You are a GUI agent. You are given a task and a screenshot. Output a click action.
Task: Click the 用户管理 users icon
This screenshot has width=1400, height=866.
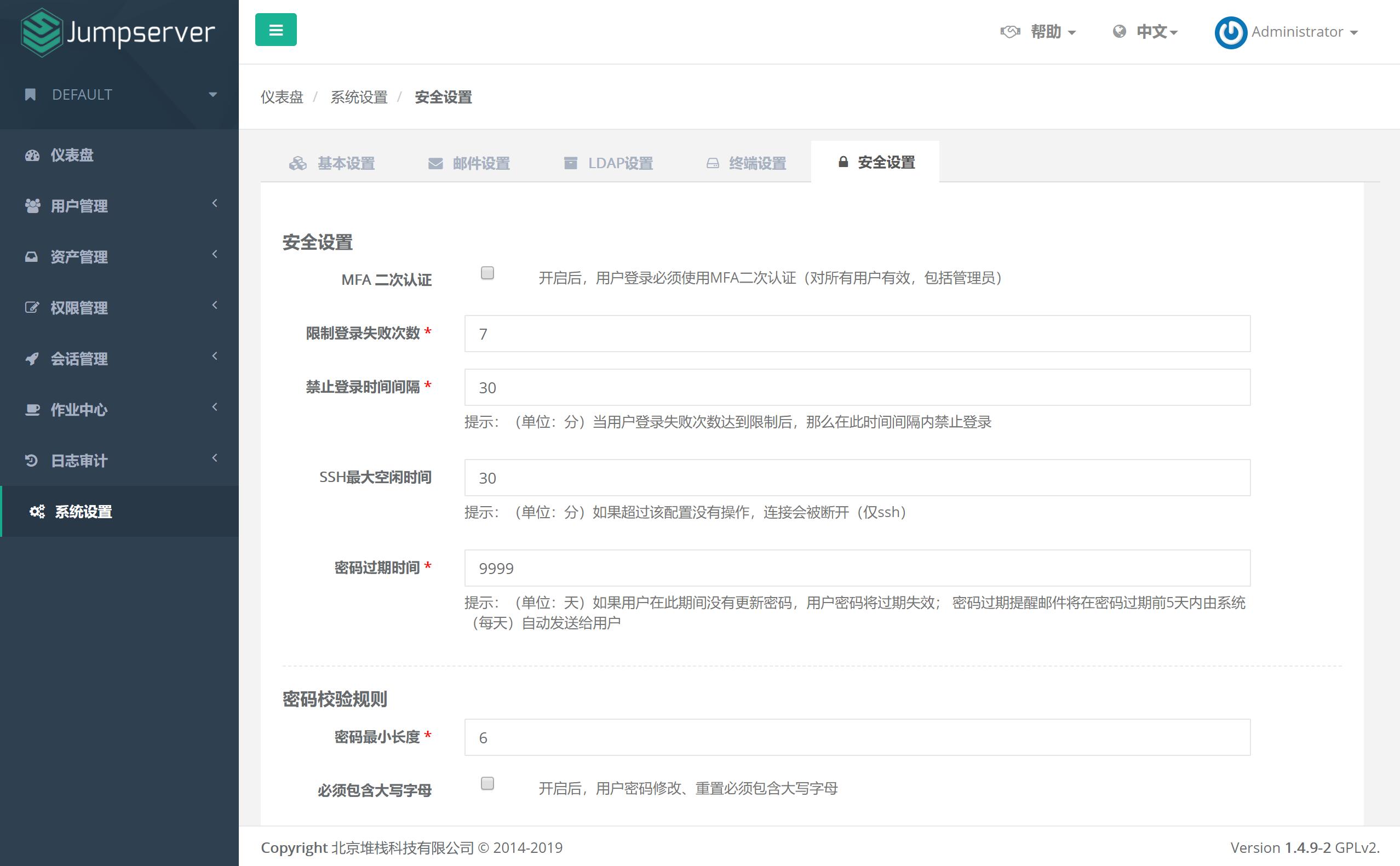tap(33, 205)
